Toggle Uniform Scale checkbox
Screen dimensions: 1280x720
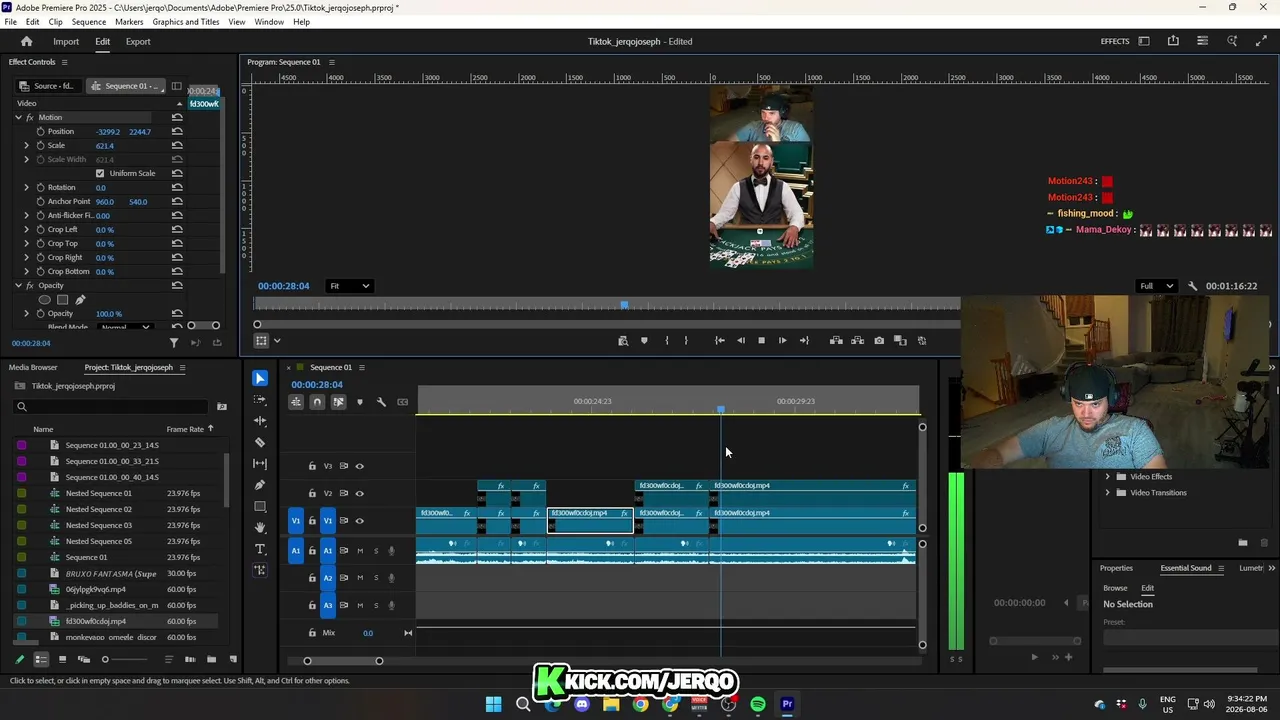pyautogui.click(x=100, y=173)
